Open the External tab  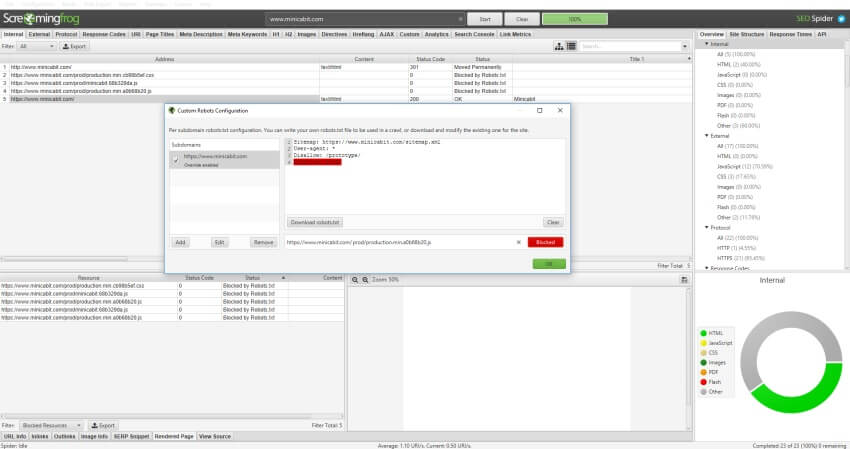(x=39, y=34)
